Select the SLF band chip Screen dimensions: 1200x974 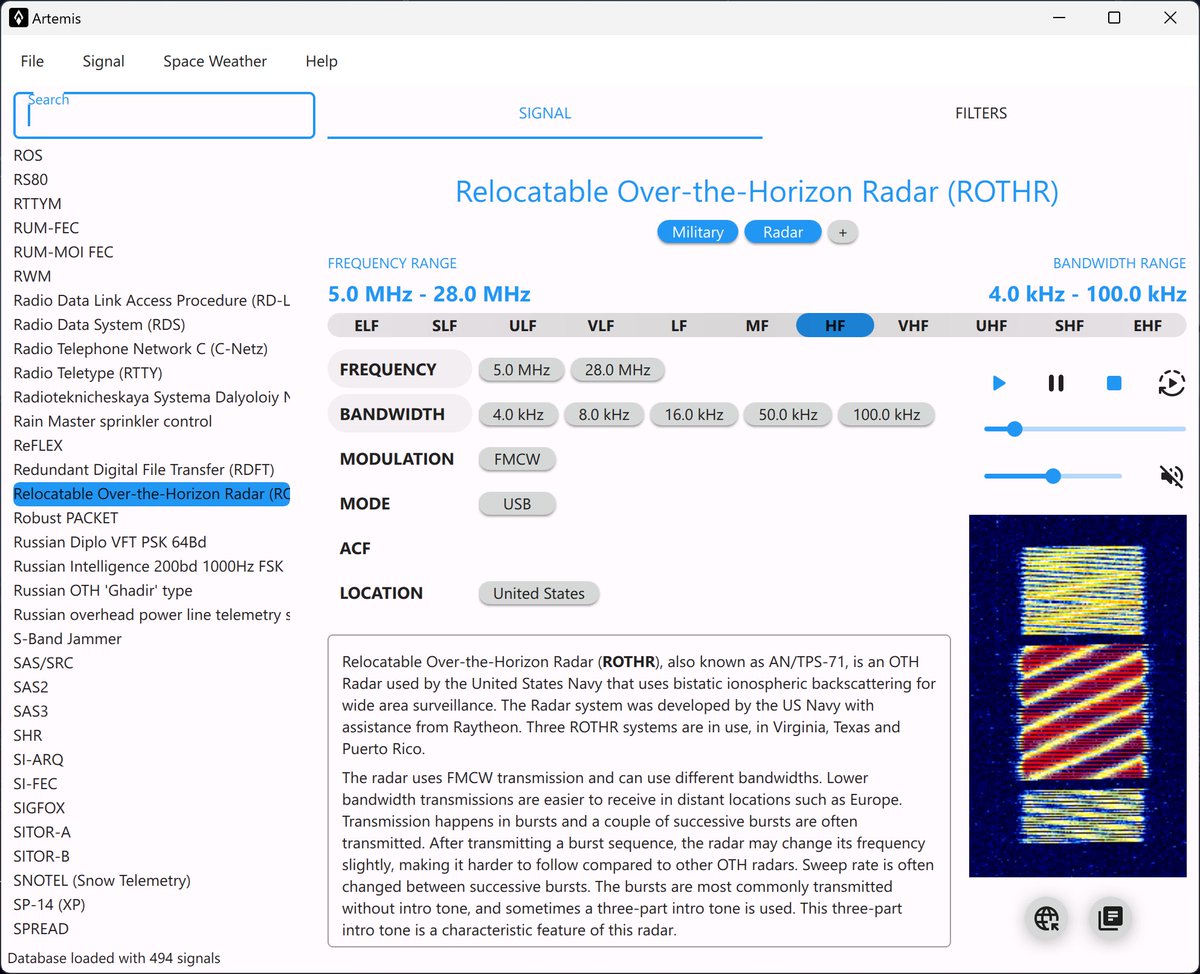(445, 325)
